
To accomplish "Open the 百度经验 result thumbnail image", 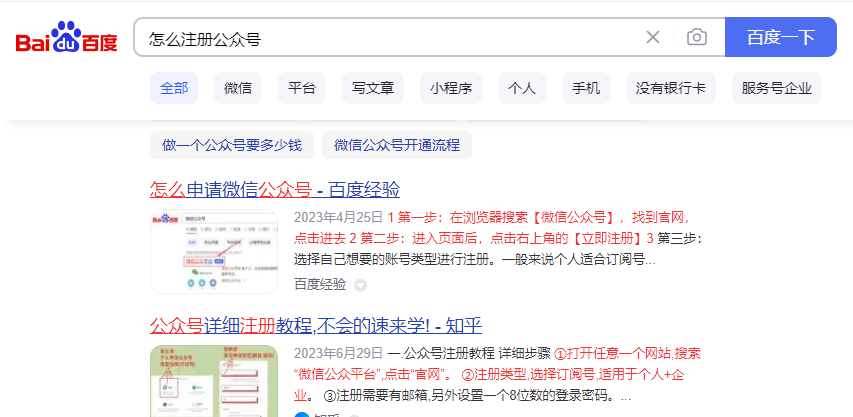I will [214, 251].
